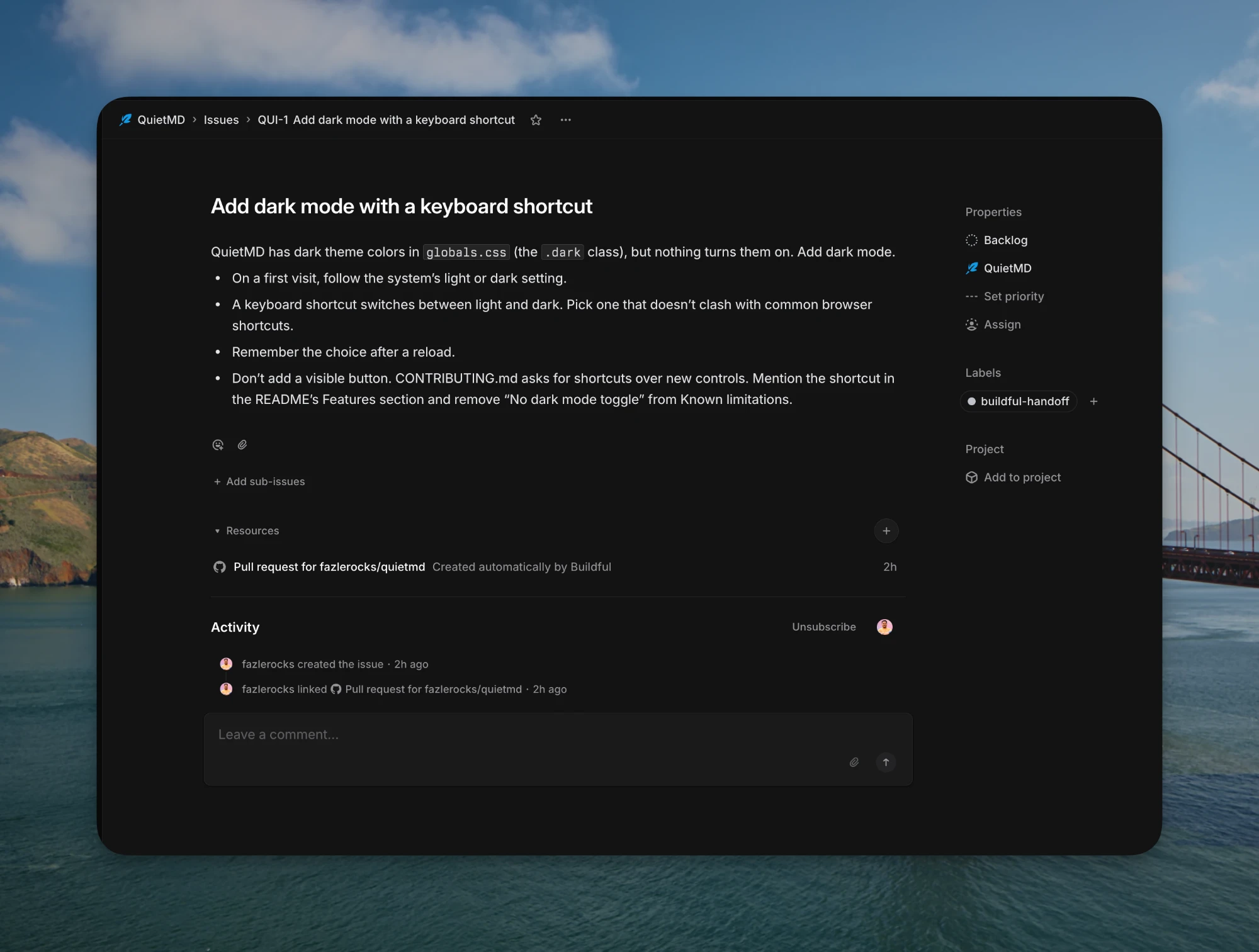This screenshot has width=1259, height=952.
Task: Click the Labels section heading
Action: pyautogui.click(x=983, y=373)
